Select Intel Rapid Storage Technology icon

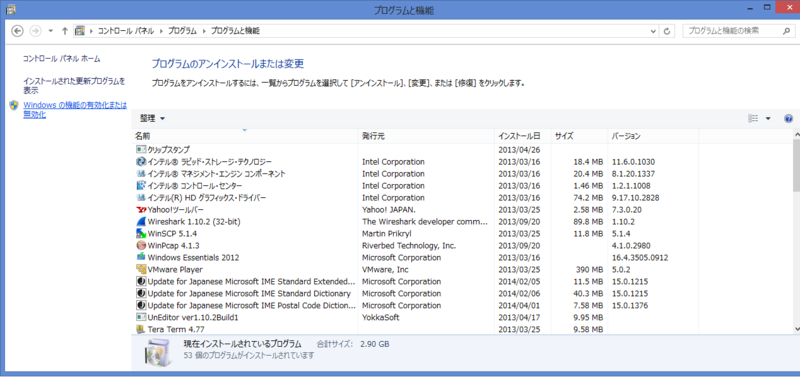(141, 162)
